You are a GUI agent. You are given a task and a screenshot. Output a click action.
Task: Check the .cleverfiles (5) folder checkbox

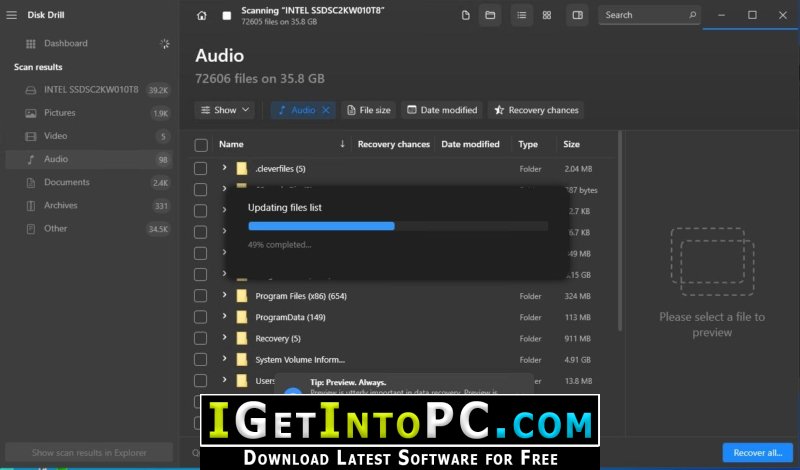point(201,168)
